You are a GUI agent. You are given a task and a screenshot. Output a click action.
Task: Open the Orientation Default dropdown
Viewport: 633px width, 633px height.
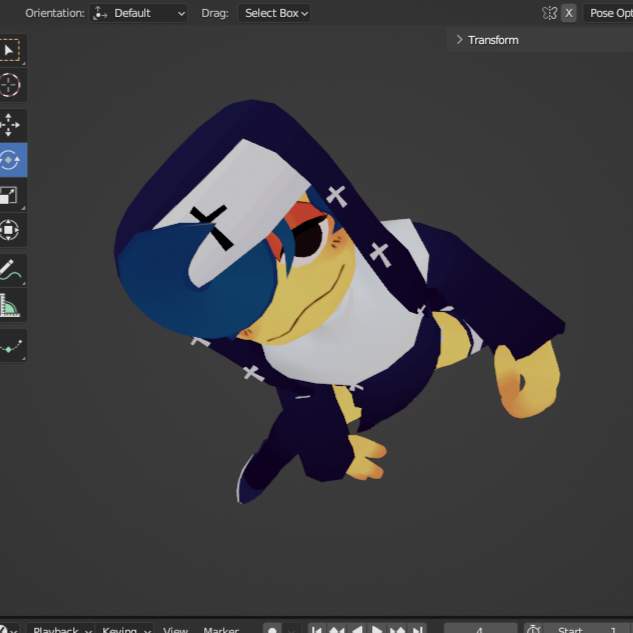click(138, 13)
